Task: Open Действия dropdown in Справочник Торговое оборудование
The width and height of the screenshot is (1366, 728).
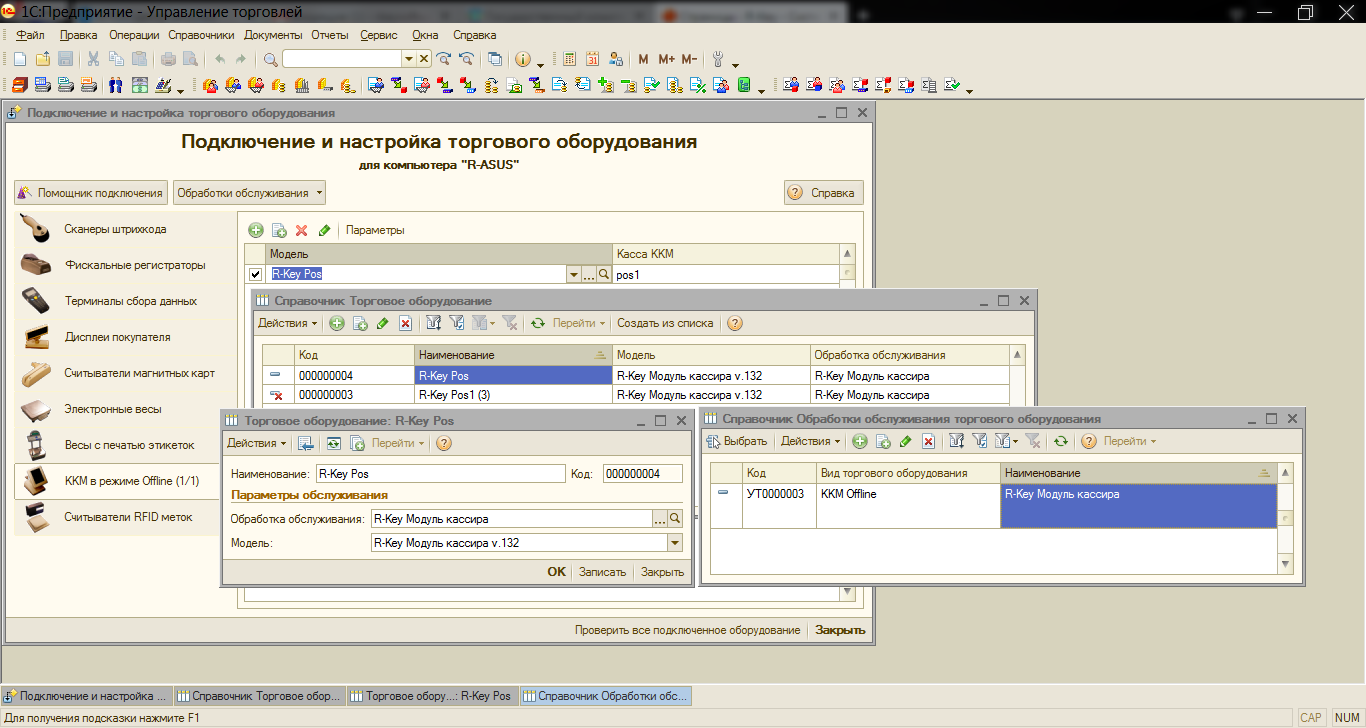Action: (287, 323)
